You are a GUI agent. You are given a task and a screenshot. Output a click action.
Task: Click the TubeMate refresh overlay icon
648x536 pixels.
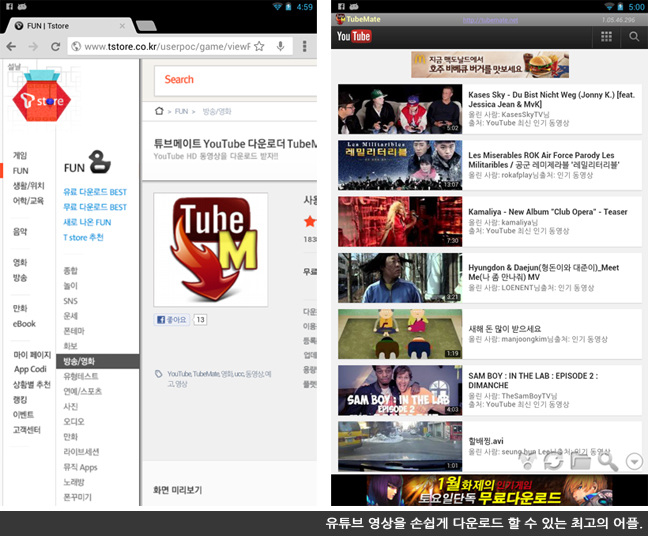point(554,461)
